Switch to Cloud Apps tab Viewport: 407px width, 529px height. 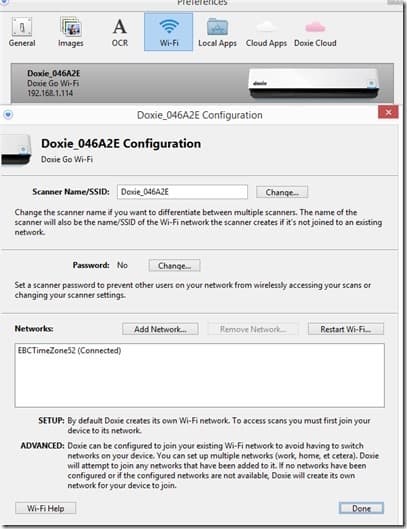click(x=266, y=32)
